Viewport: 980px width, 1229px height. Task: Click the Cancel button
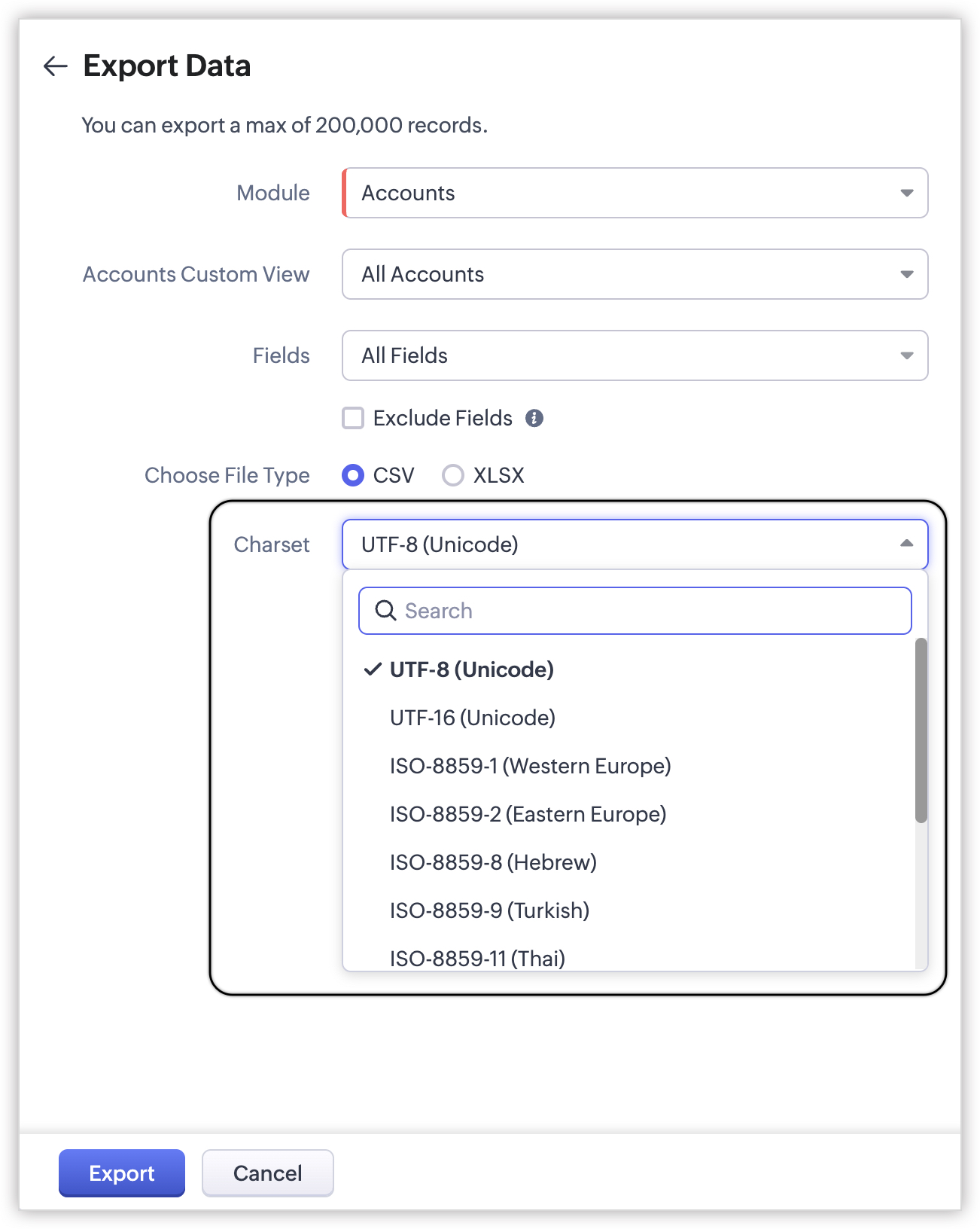point(267,1173)
